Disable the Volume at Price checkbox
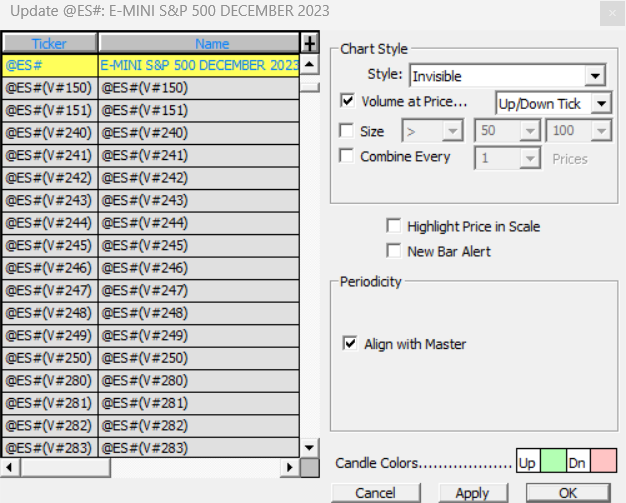 [347, 101]
